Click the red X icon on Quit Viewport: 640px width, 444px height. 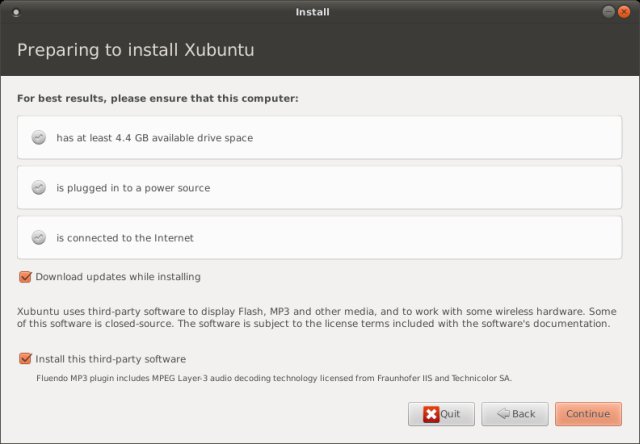pyautogui.click(x=431, y=414)
